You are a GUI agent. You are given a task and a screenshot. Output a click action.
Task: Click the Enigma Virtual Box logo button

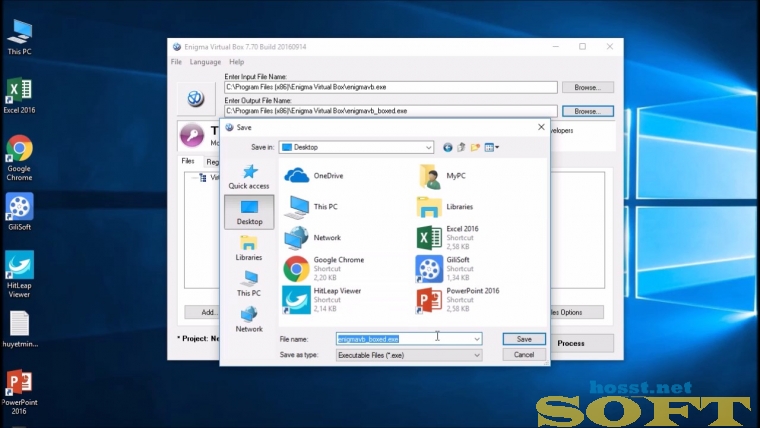tap(196, 98)
